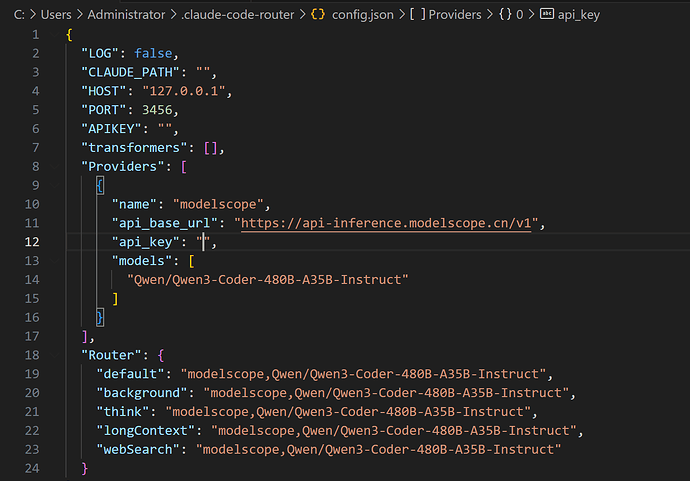Click the webSearch model value on line 23
This screenshot has width=690, height=481.
click(378, 449)
